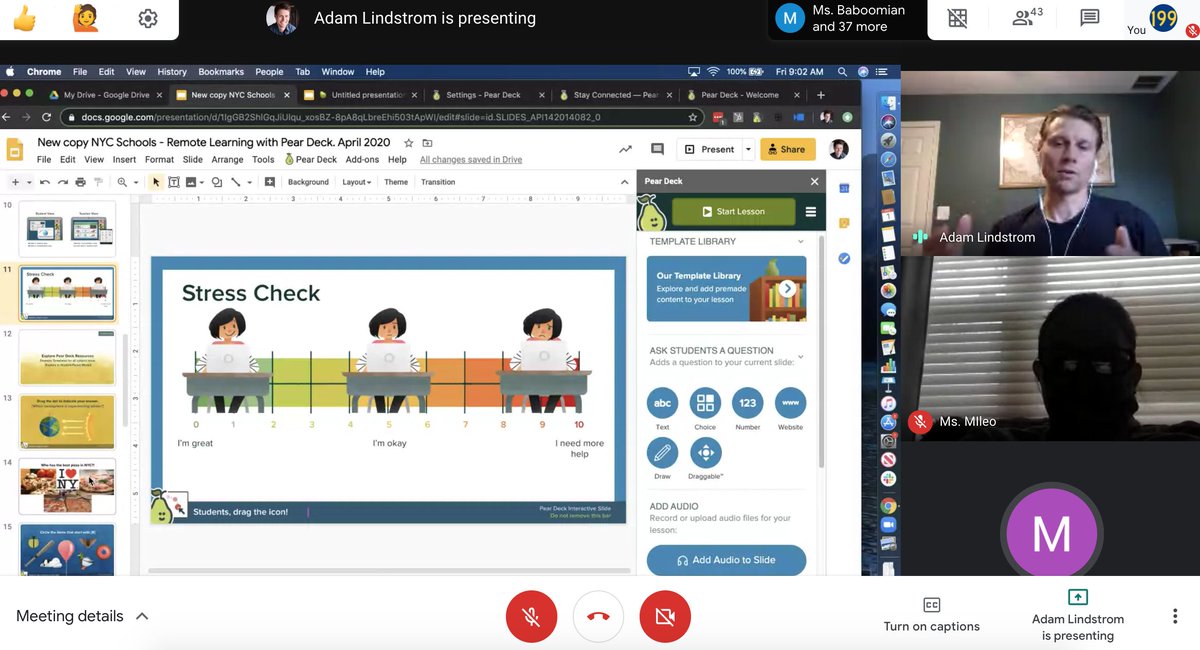Add a Text question (abc icon)
1200x650 pixels.
662,403
